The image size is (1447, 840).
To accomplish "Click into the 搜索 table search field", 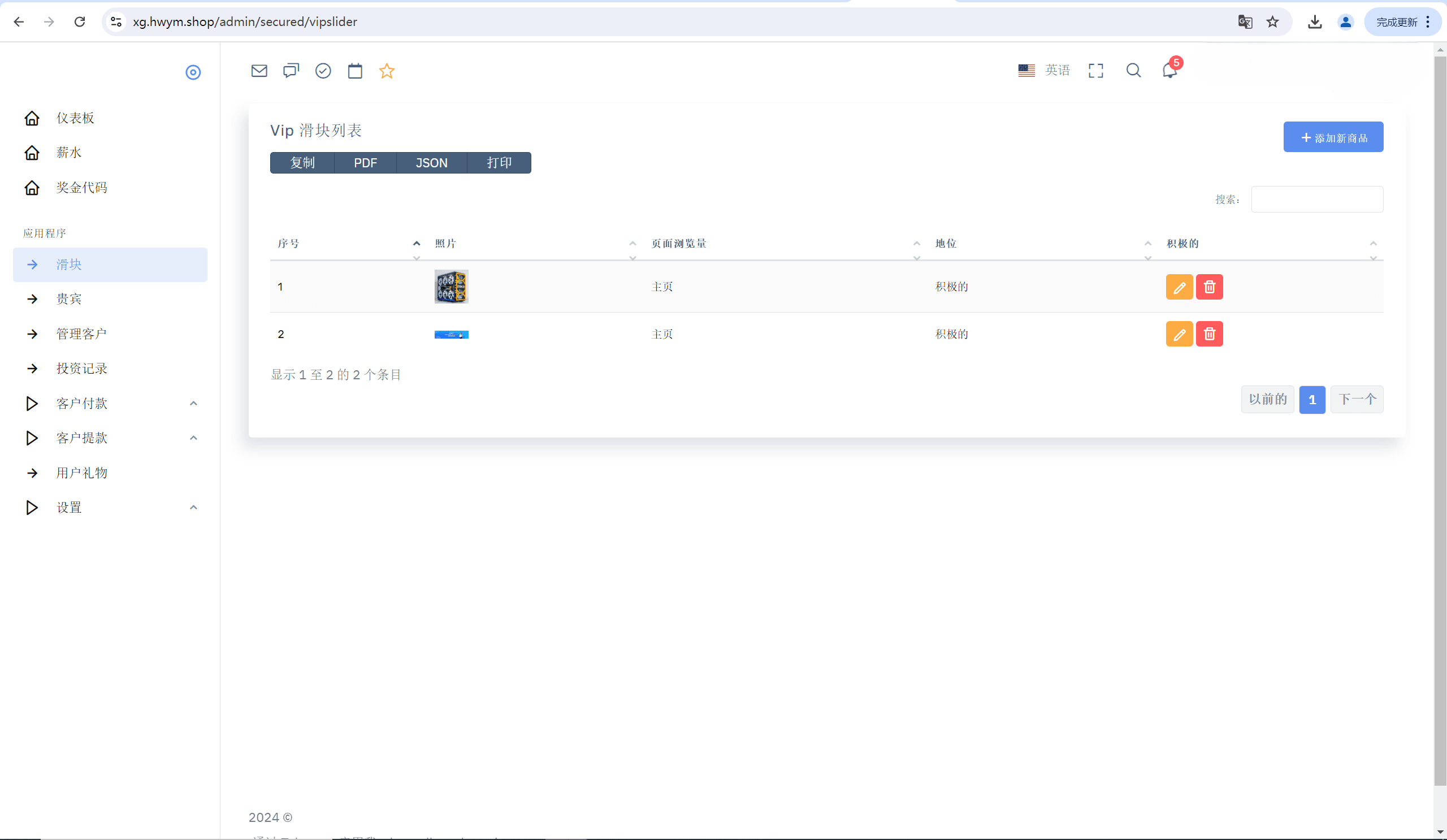I will click(x=1316, y=199).
